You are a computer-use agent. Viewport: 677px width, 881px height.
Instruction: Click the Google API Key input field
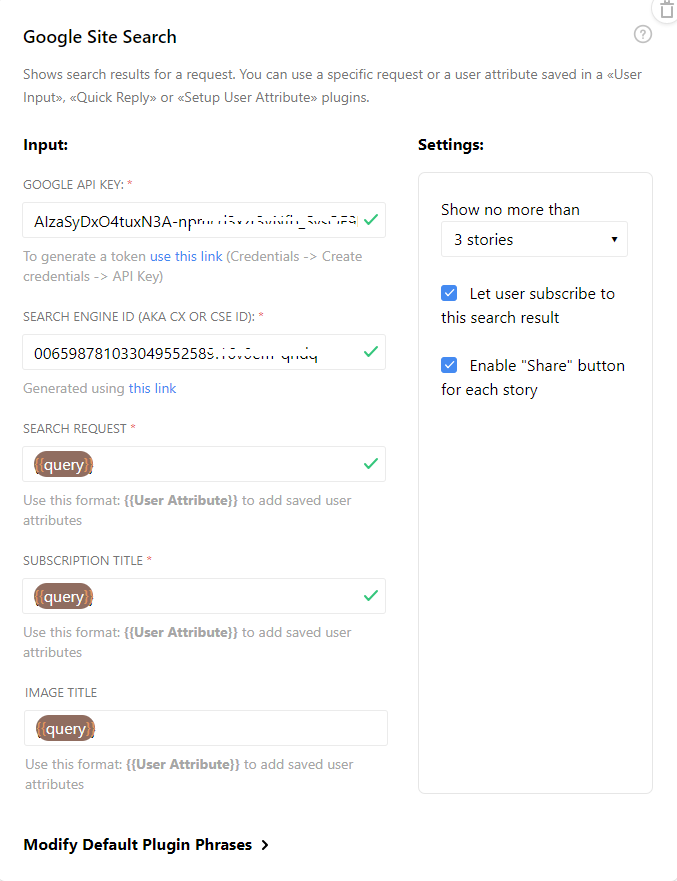(x=204, y=220)
